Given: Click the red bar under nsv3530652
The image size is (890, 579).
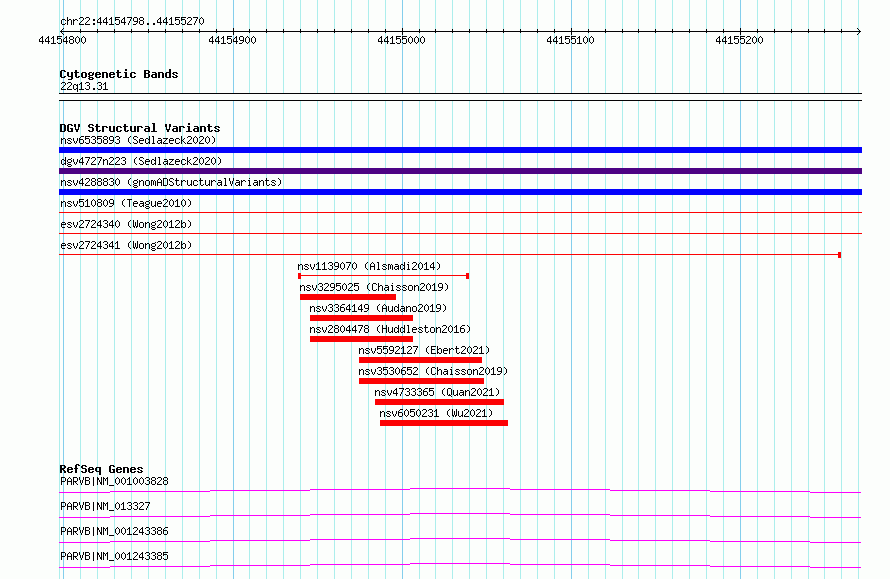Looking at the screenshot, I should click(x=421, y=381).
